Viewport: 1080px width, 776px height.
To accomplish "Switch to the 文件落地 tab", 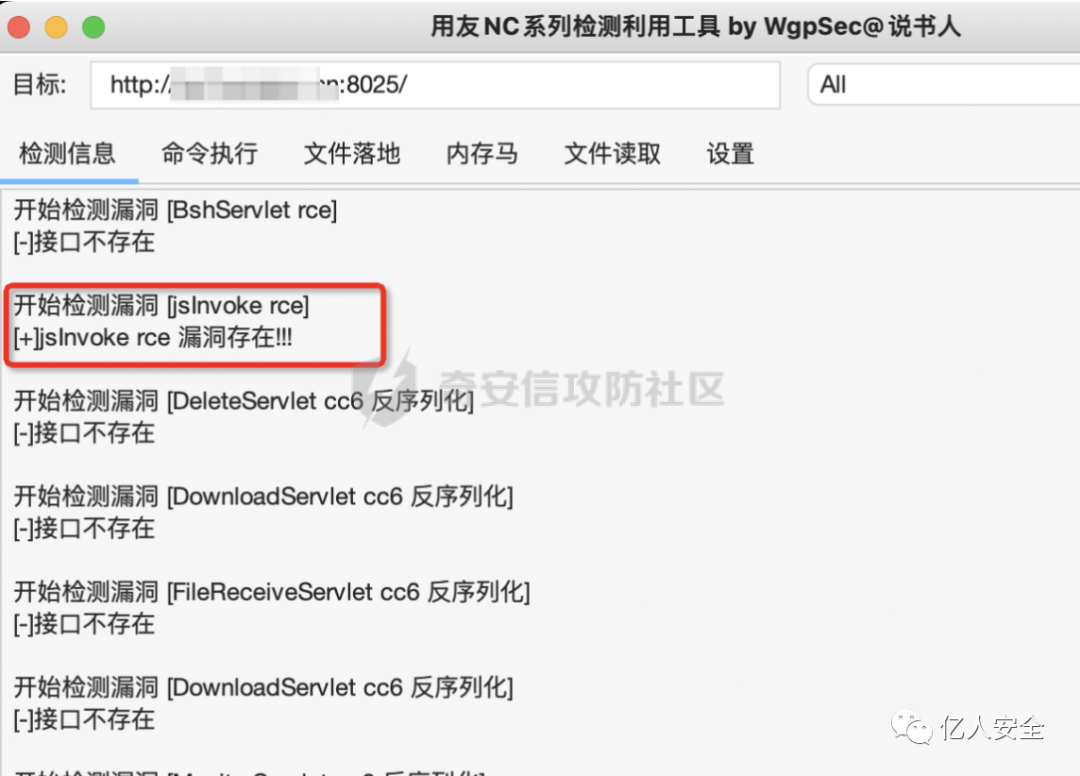I will [352, 154].
